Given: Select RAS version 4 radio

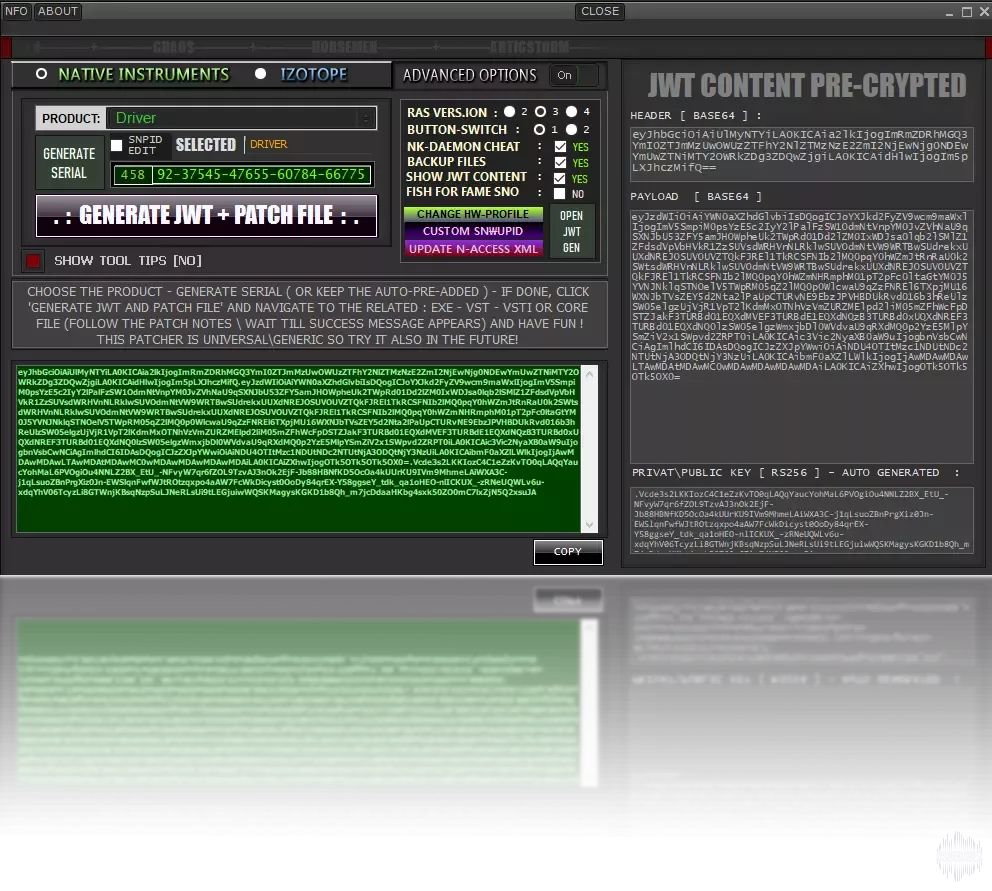Looking at the screenshot, I should click(x=571, y=111).
